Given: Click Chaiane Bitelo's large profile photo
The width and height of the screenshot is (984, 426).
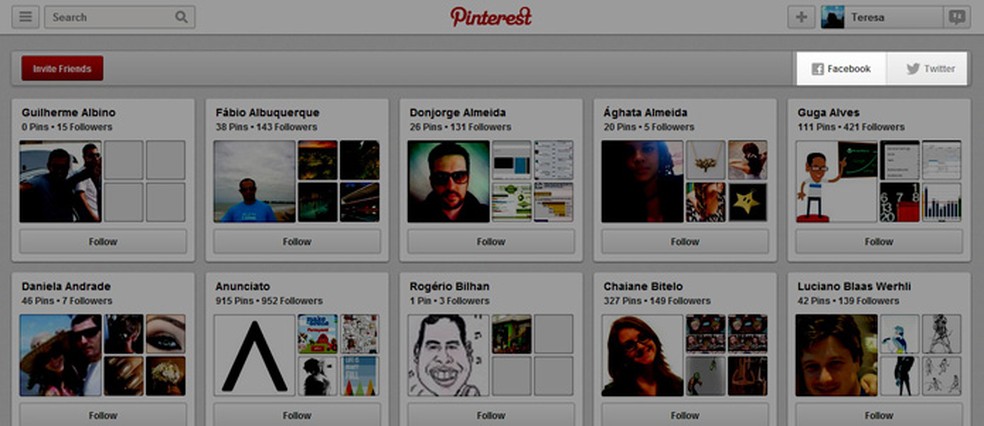Looking at the screenshot, I should (x=642, y=355).
